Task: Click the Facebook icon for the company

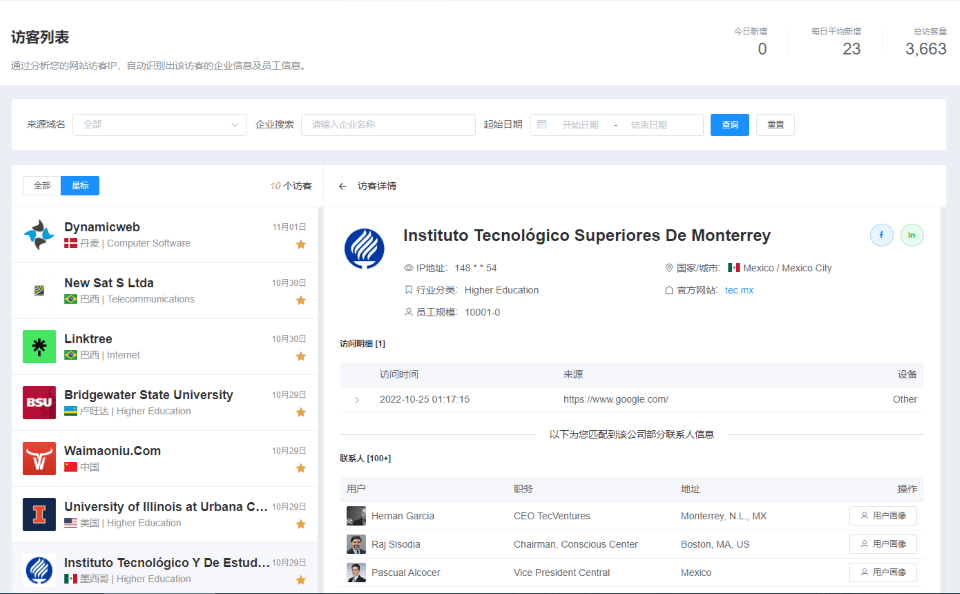Action: [x=881, y=235]
